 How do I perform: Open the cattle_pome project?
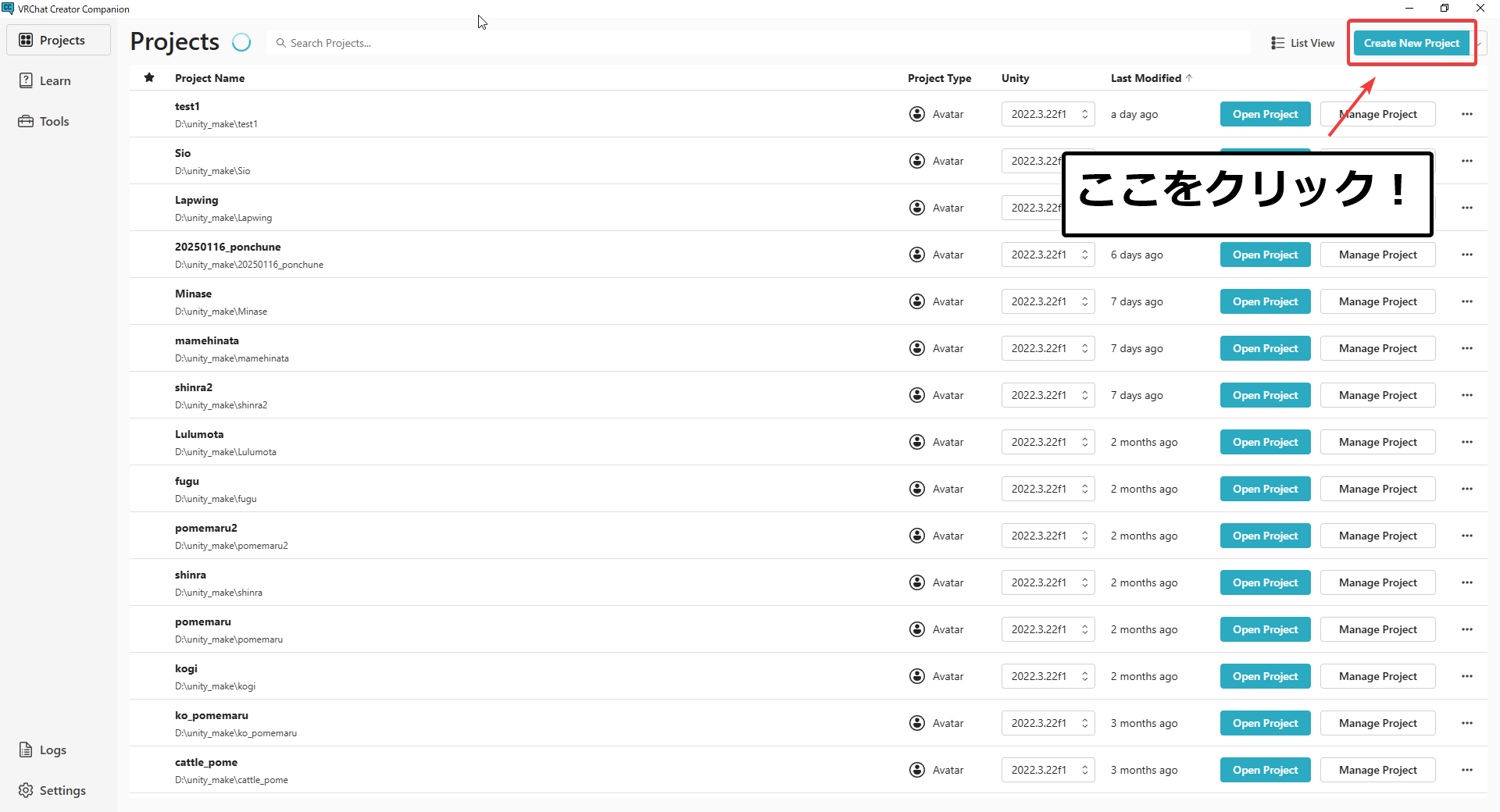(1265, 770)
